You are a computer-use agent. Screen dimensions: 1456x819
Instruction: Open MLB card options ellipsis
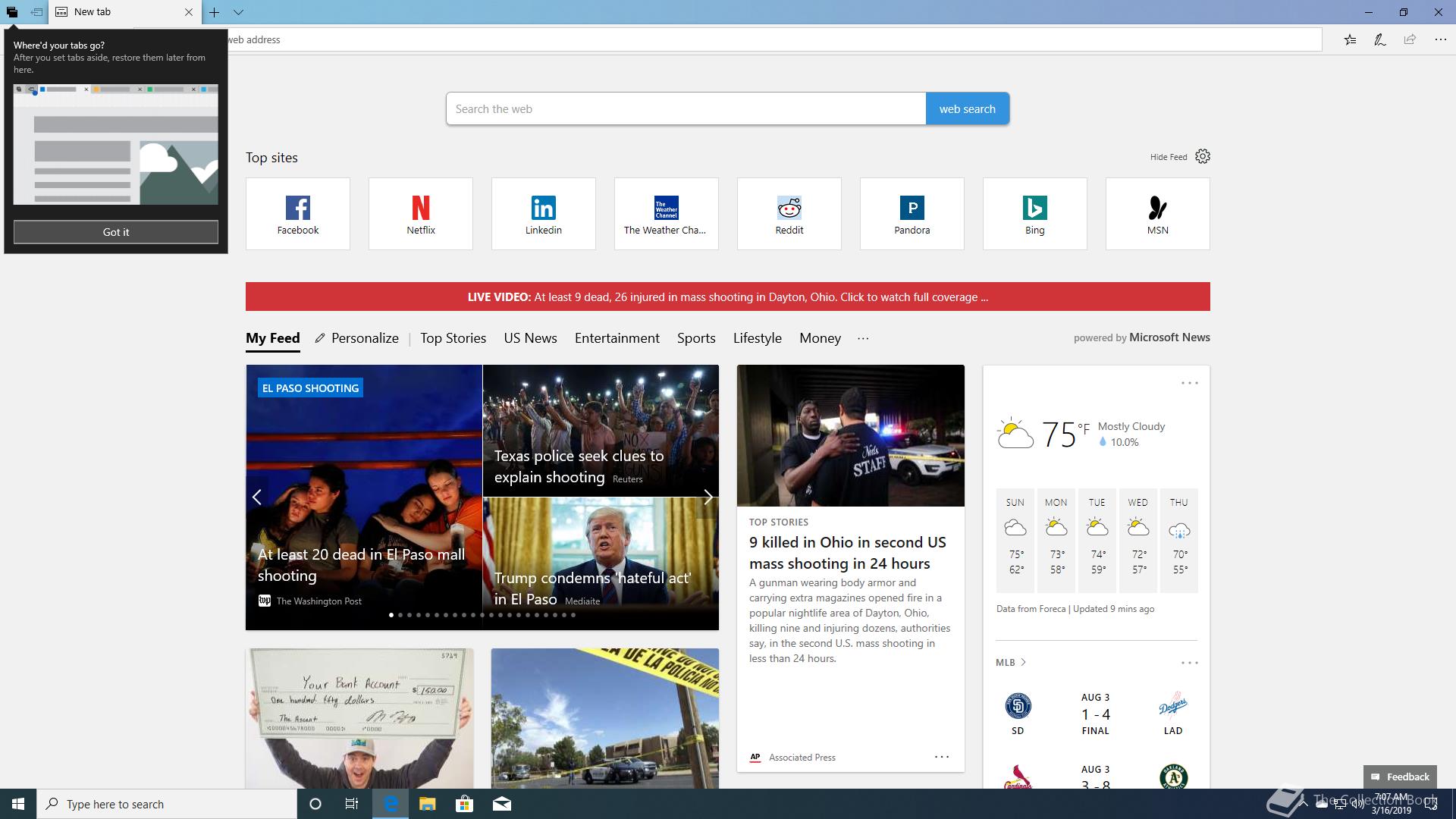point(1189,663)
